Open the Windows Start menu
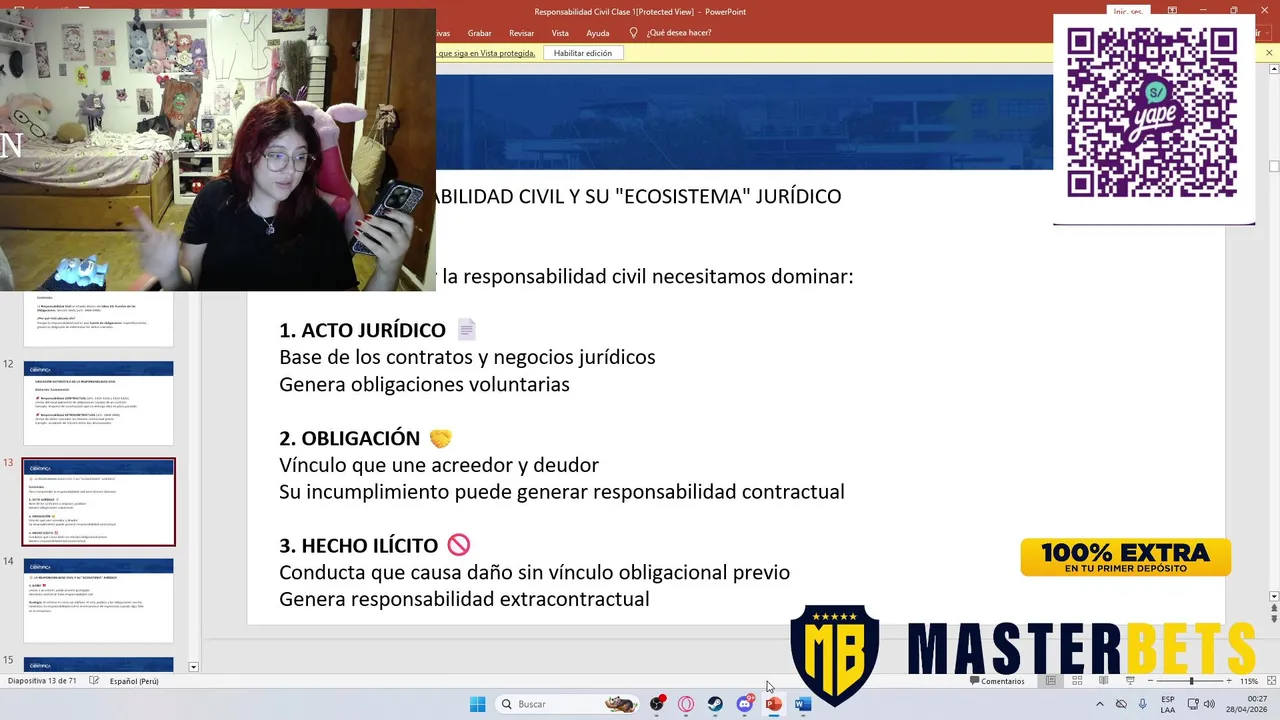 click(x=478, y=704)
